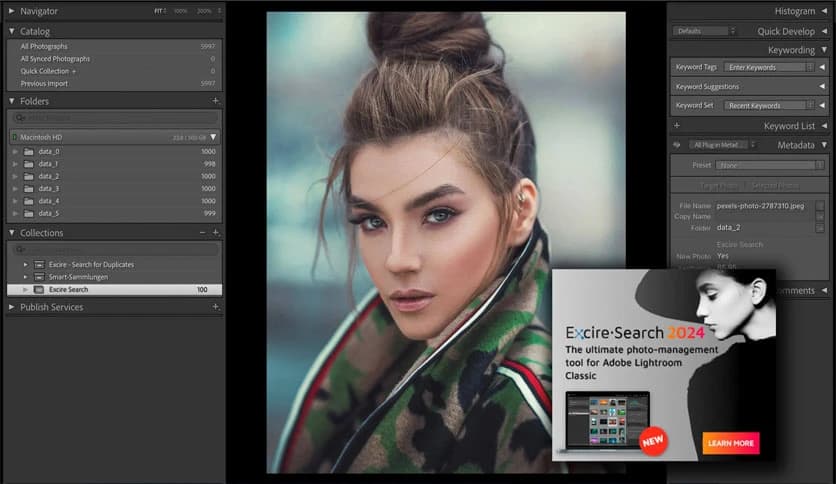Viewport: 836px width, 484px height.
Task: Expand the Keyword Tags section arrow
Action: (822, 67)
